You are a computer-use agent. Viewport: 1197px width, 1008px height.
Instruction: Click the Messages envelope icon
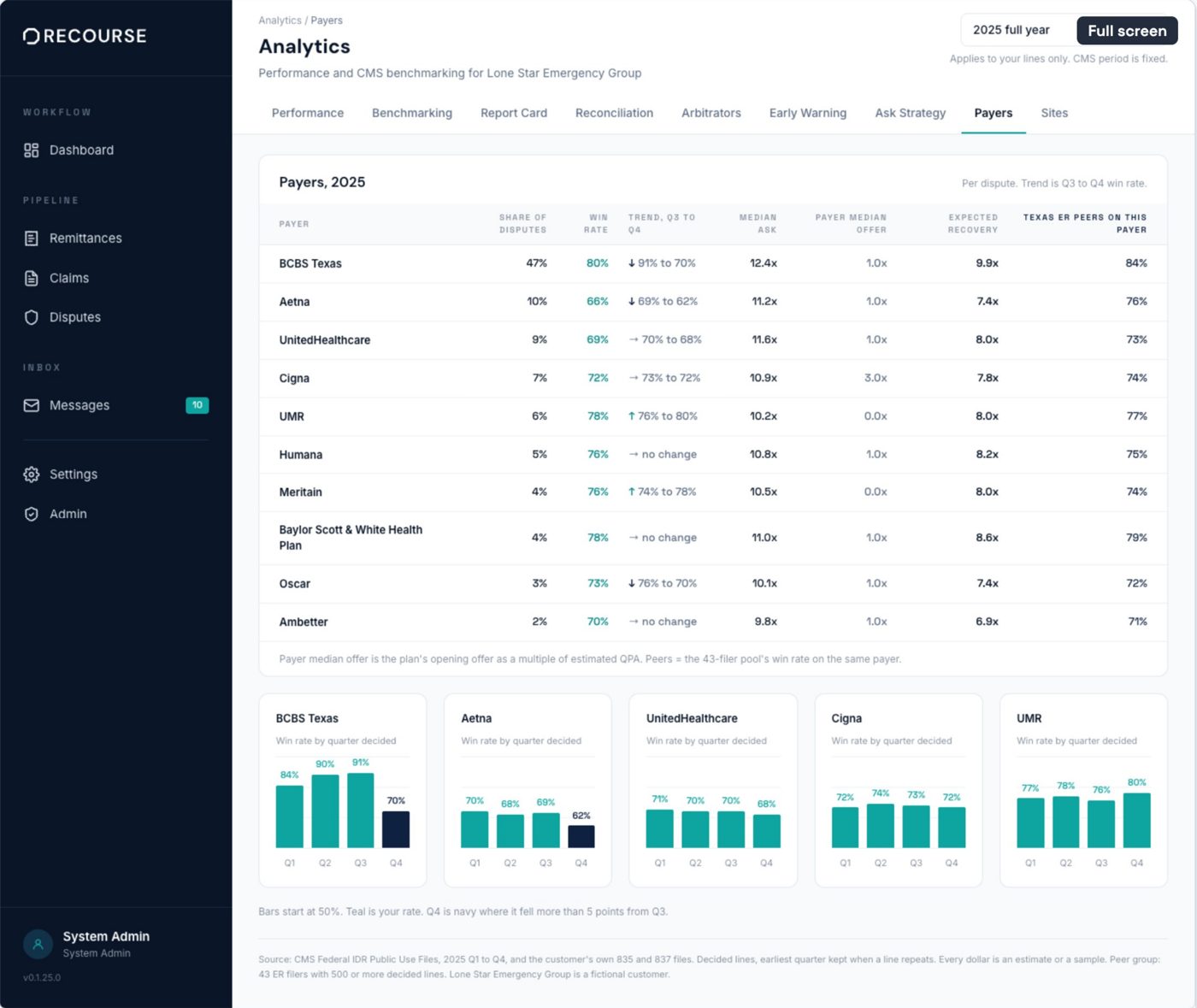click(x=32, y=405)
